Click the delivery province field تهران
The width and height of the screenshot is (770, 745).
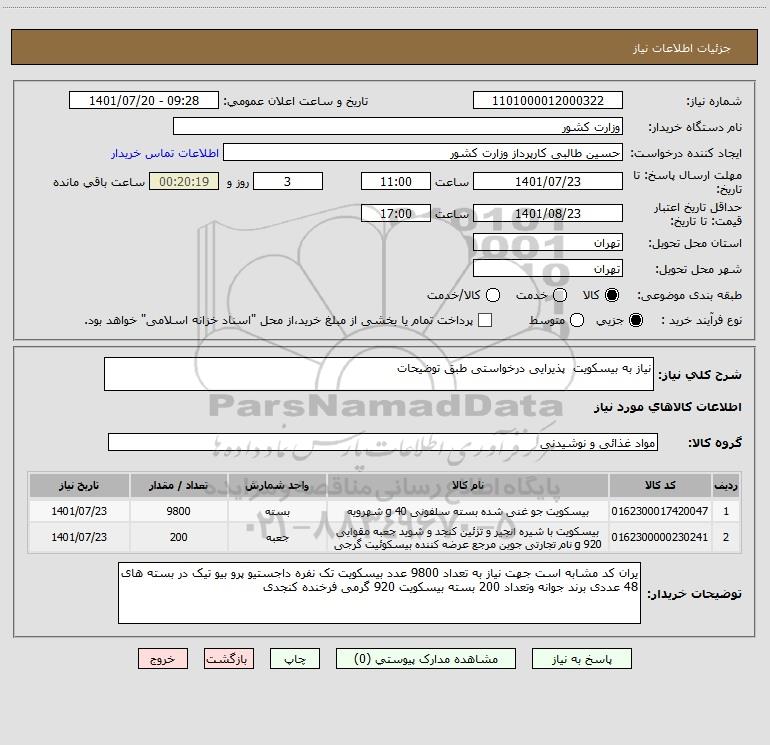point(548,242)
